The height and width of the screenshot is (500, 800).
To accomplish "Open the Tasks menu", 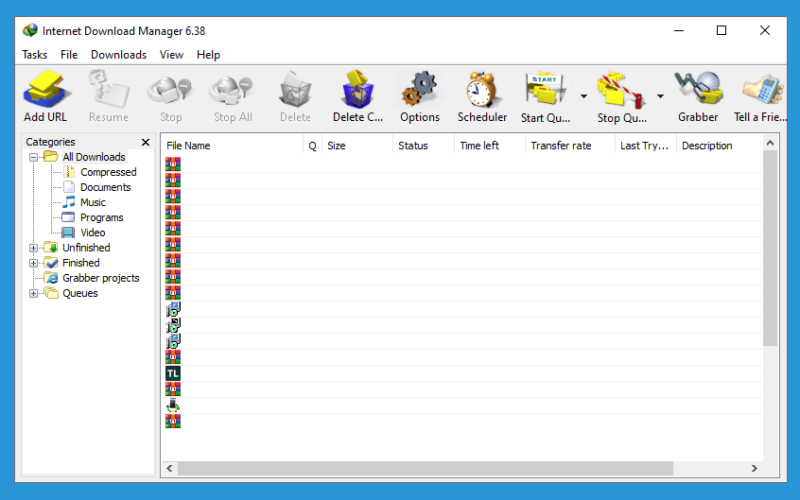I will click(35, 55).
